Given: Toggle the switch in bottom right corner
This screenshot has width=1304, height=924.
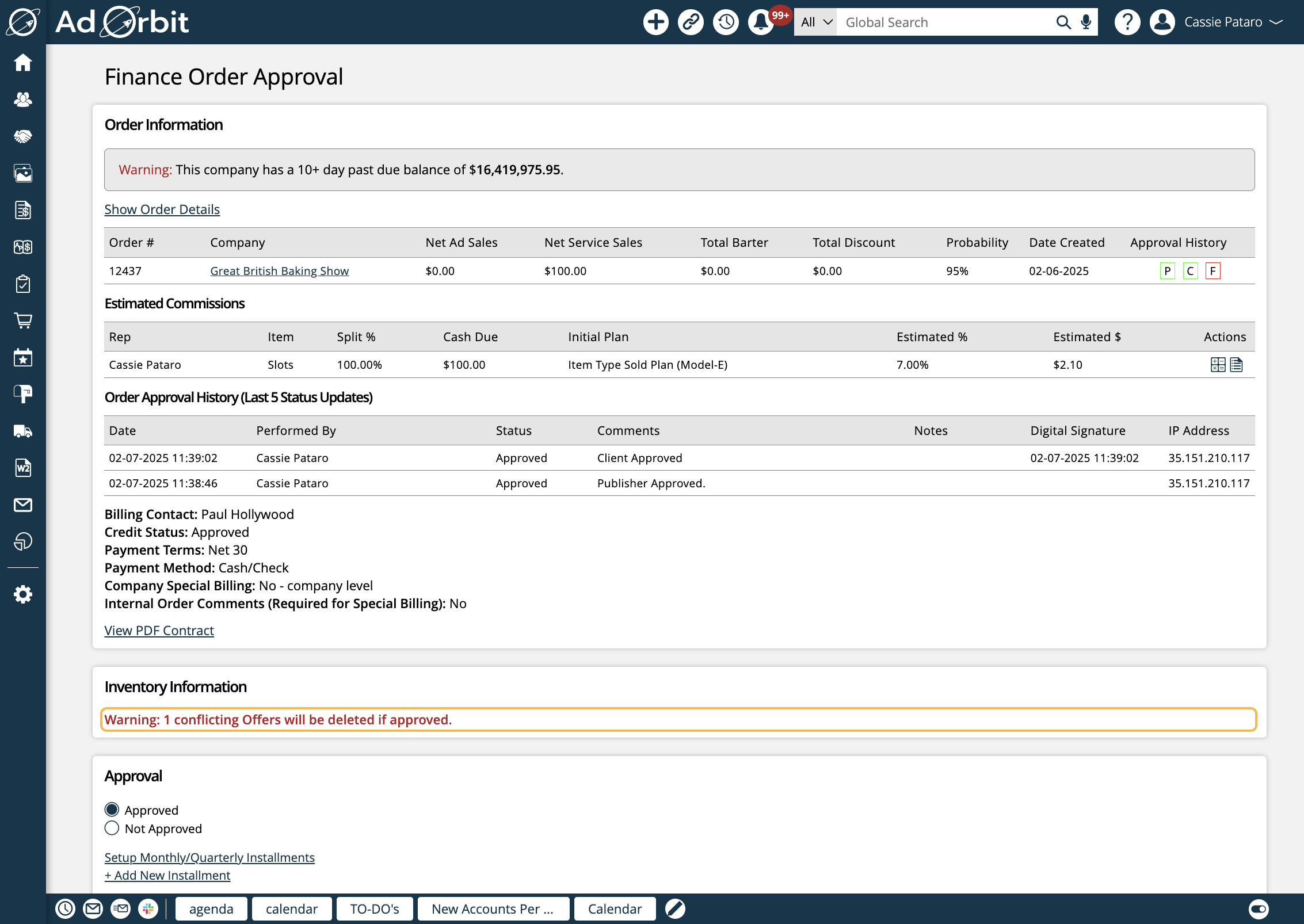Looking at the screenshot, I should [x=1258, y=909].
